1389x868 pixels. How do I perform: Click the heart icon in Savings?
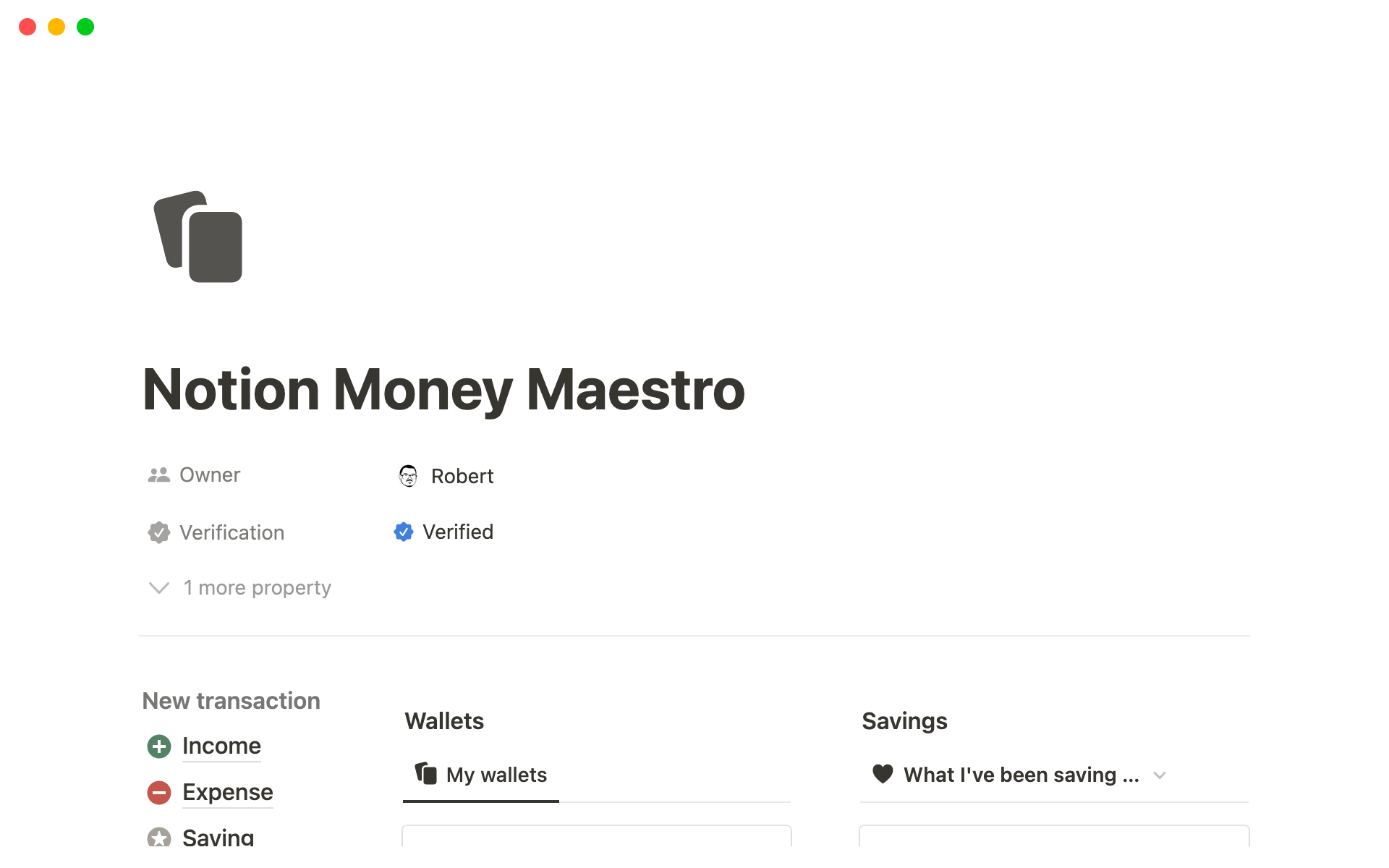[x=883, y=774]
